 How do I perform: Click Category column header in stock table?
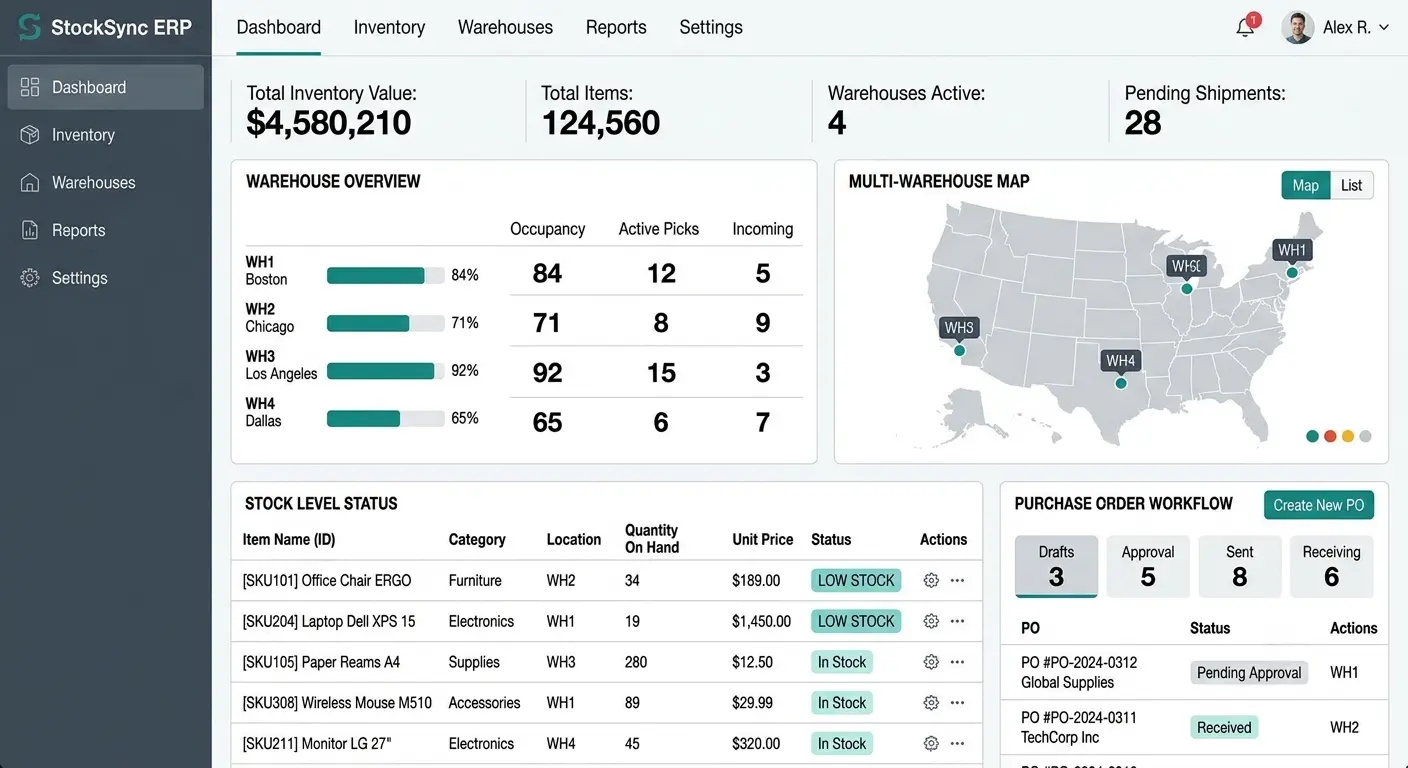point(477,539)
